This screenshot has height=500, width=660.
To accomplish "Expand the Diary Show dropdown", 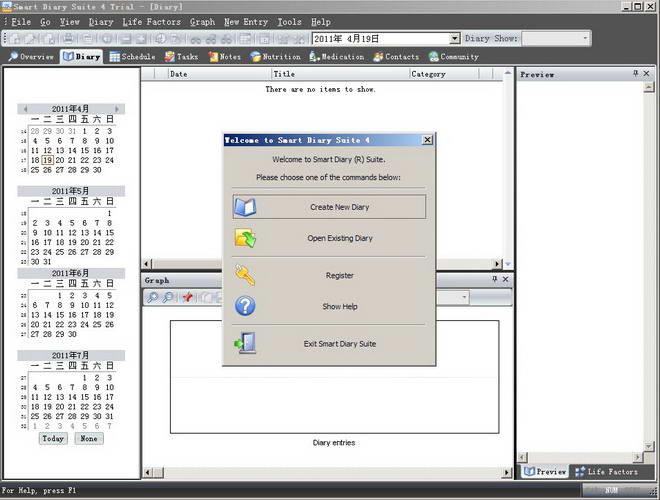I will click(x=585, y=39).
